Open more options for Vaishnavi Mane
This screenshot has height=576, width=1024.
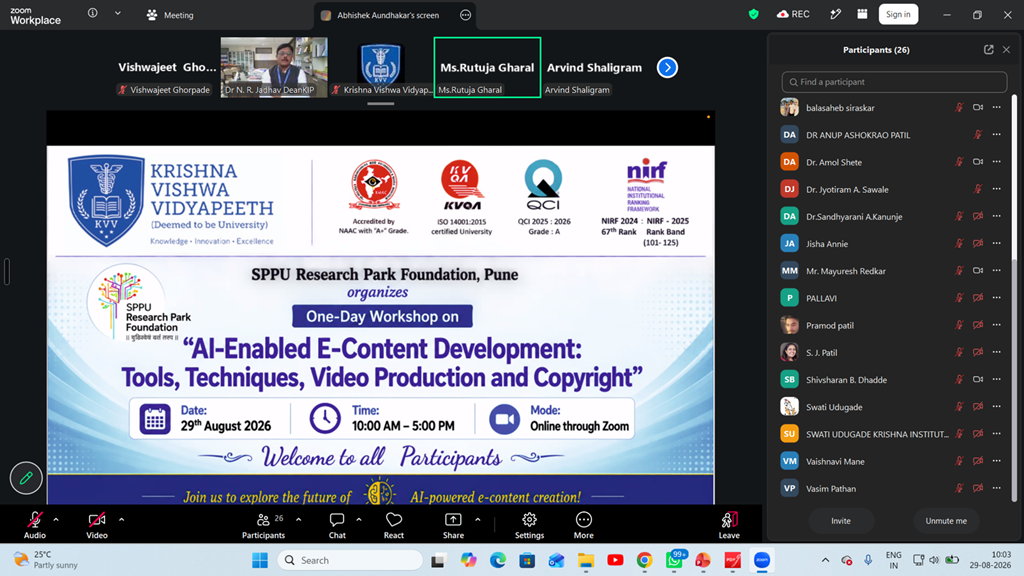pos(997,461)
